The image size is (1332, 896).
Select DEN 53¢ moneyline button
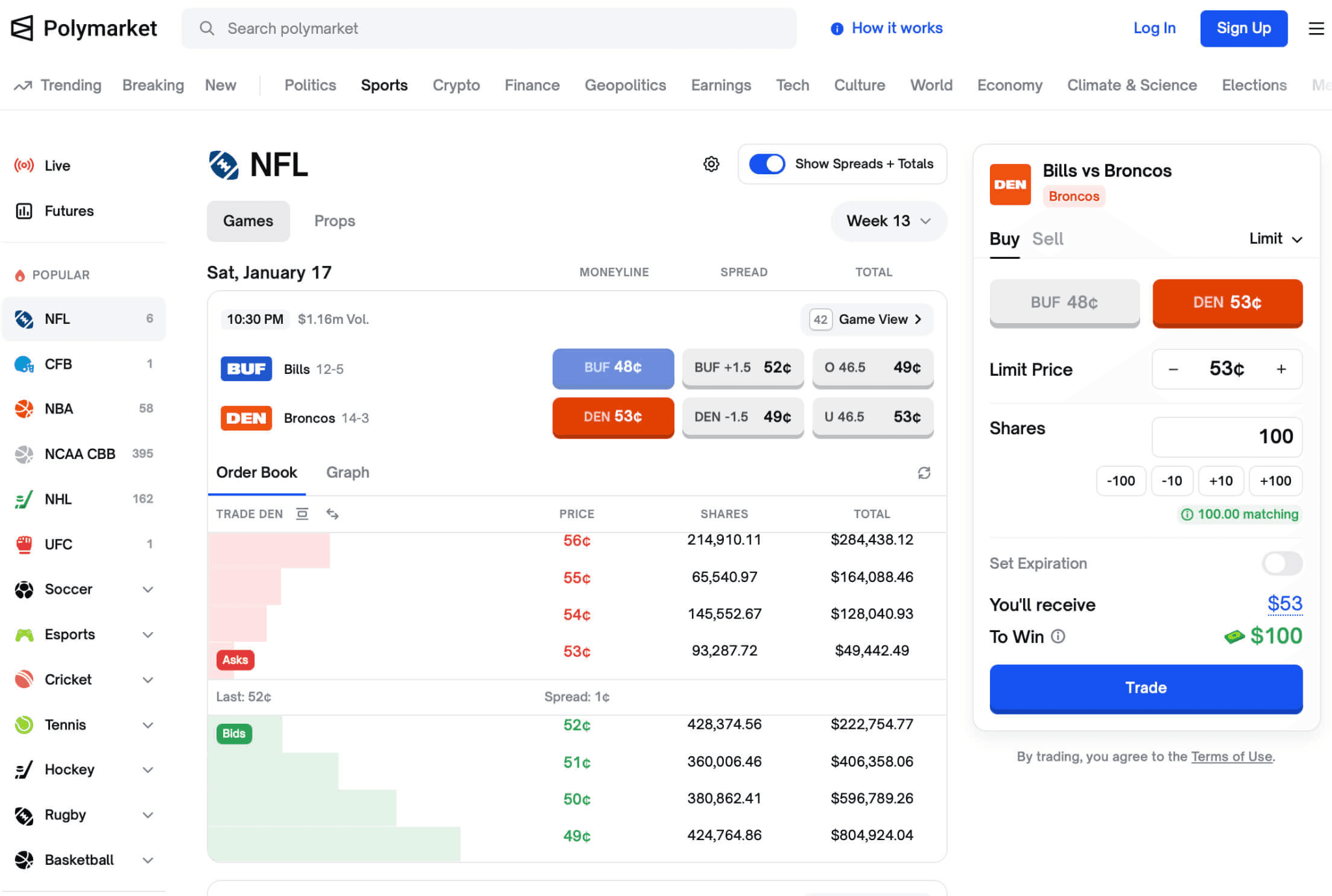click(x=613, y=417)
